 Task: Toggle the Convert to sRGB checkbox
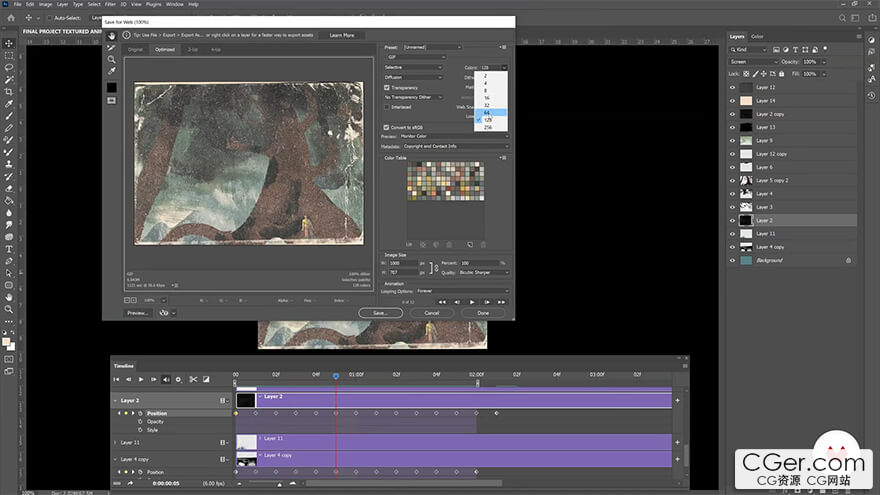coord(386,127)
